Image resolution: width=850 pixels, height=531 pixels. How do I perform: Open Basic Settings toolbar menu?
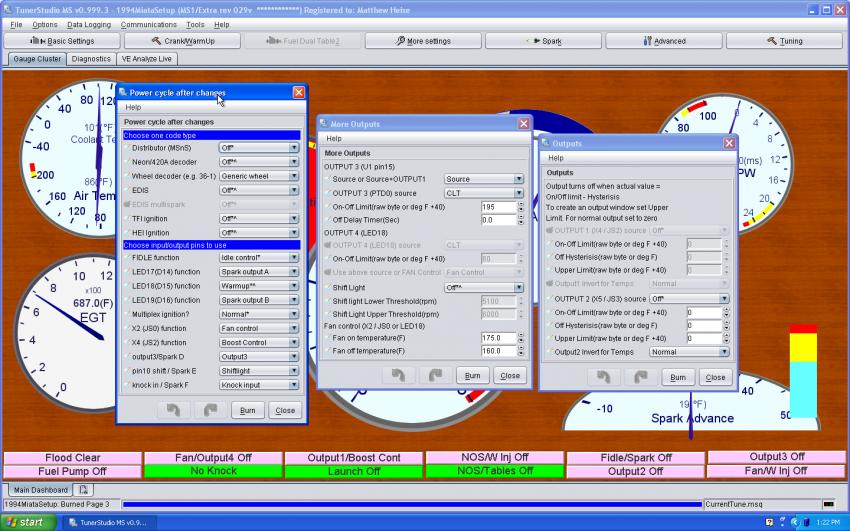[62, 41]
